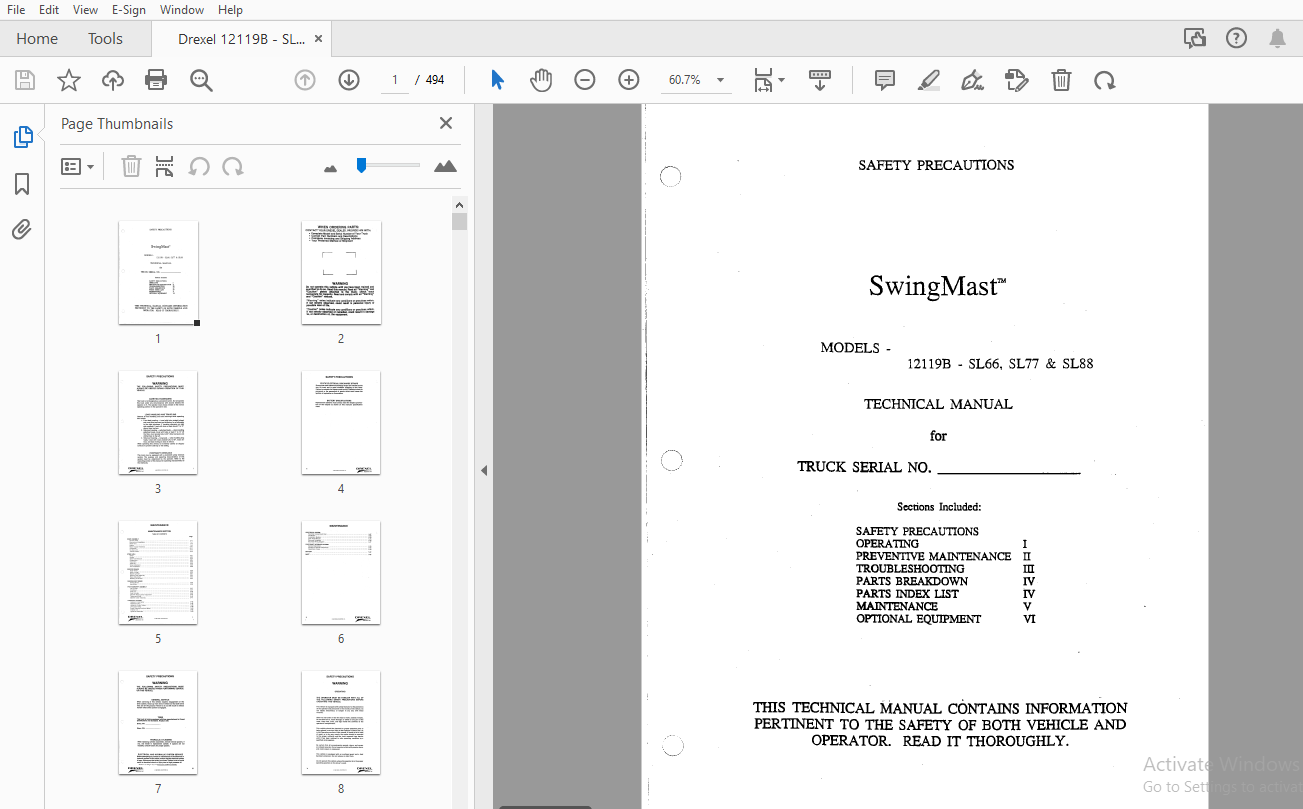The image size is (1303, 809).
Task: Expand the page display options arrow
Action: coord(782,80)
